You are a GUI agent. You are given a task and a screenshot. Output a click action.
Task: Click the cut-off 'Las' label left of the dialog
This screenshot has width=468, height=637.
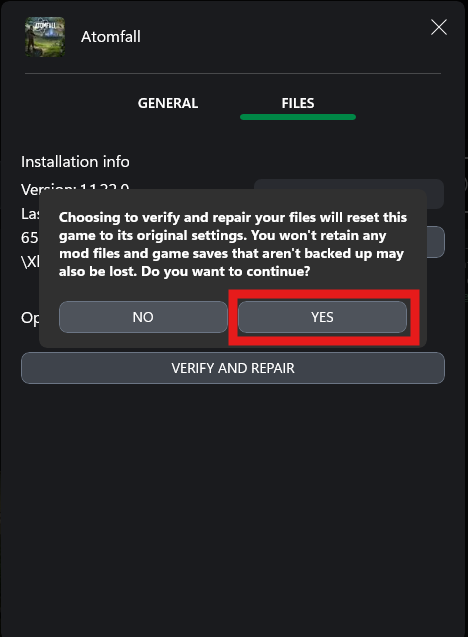coord(30,214)
